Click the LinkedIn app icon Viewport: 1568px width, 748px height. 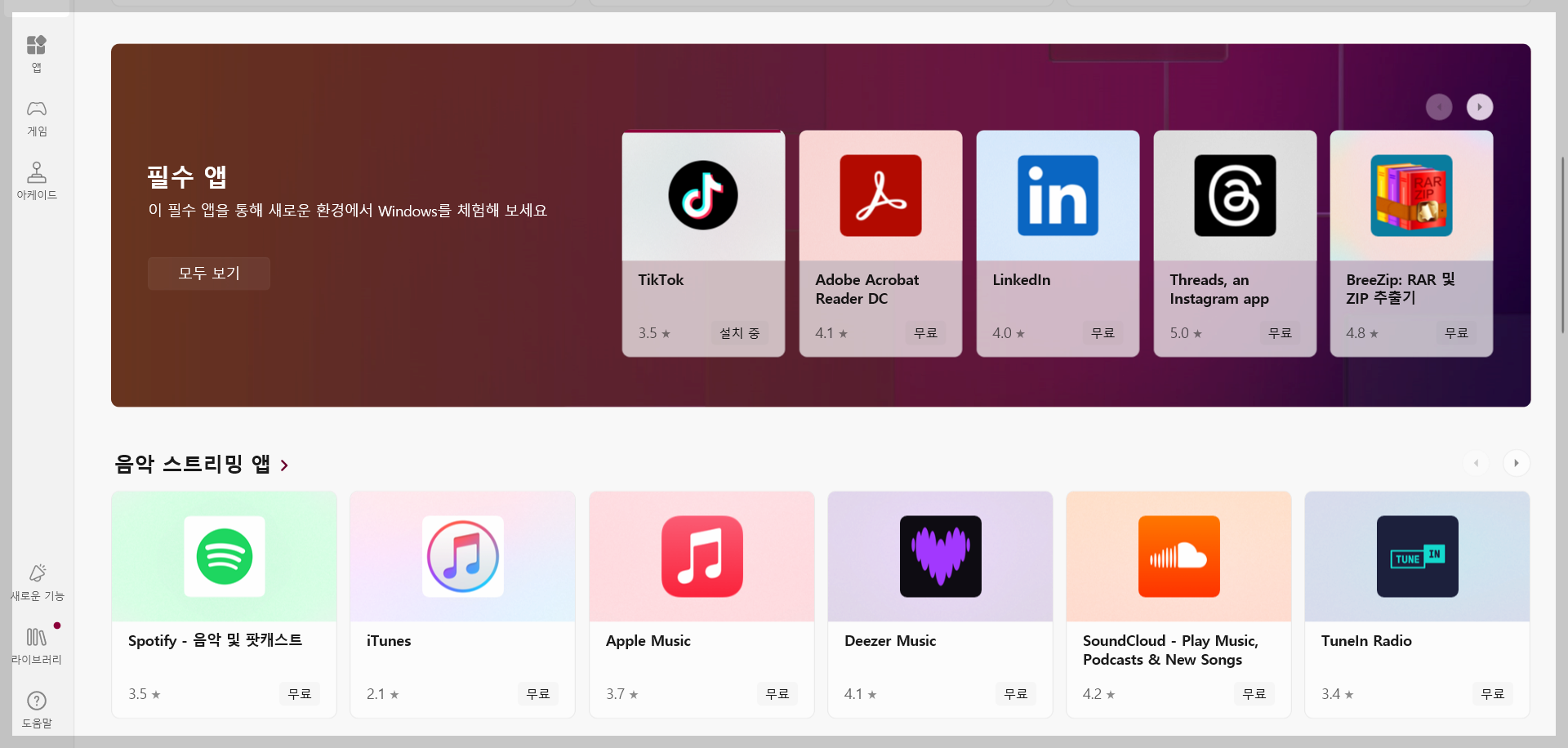tap(1058, 196)
